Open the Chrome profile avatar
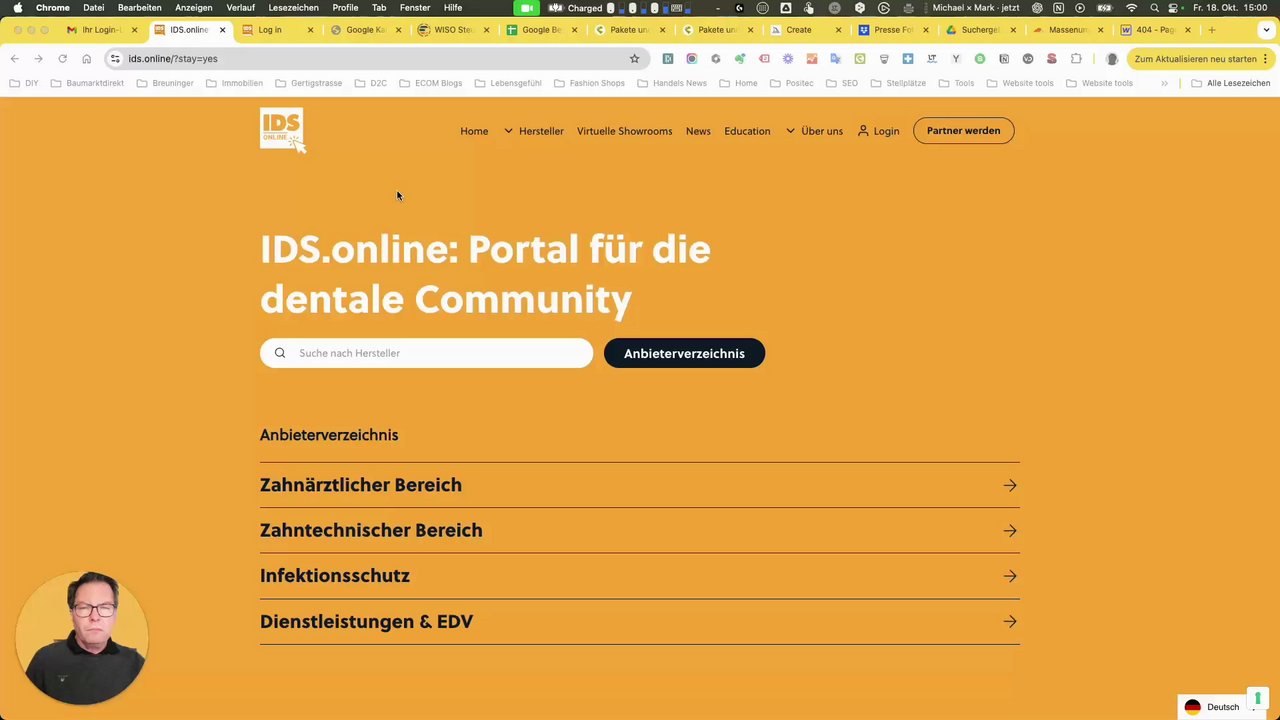This screenshot has height=720, width=1280. point(1111,59)
